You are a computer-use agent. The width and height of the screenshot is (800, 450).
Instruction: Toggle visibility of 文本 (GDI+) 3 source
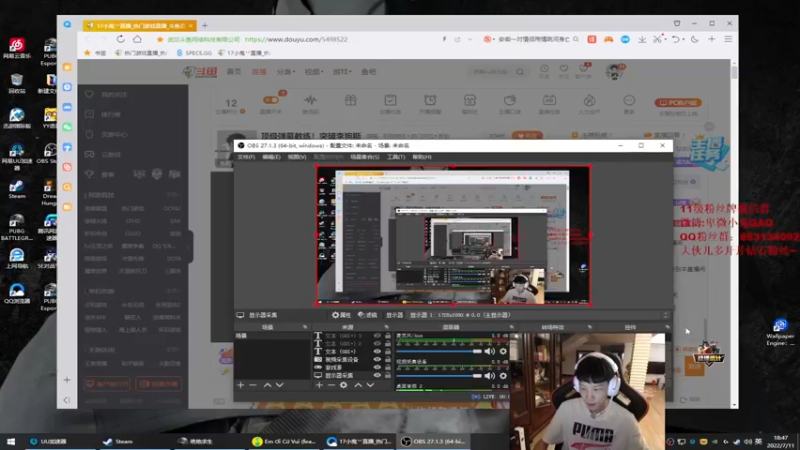(377, 336)
